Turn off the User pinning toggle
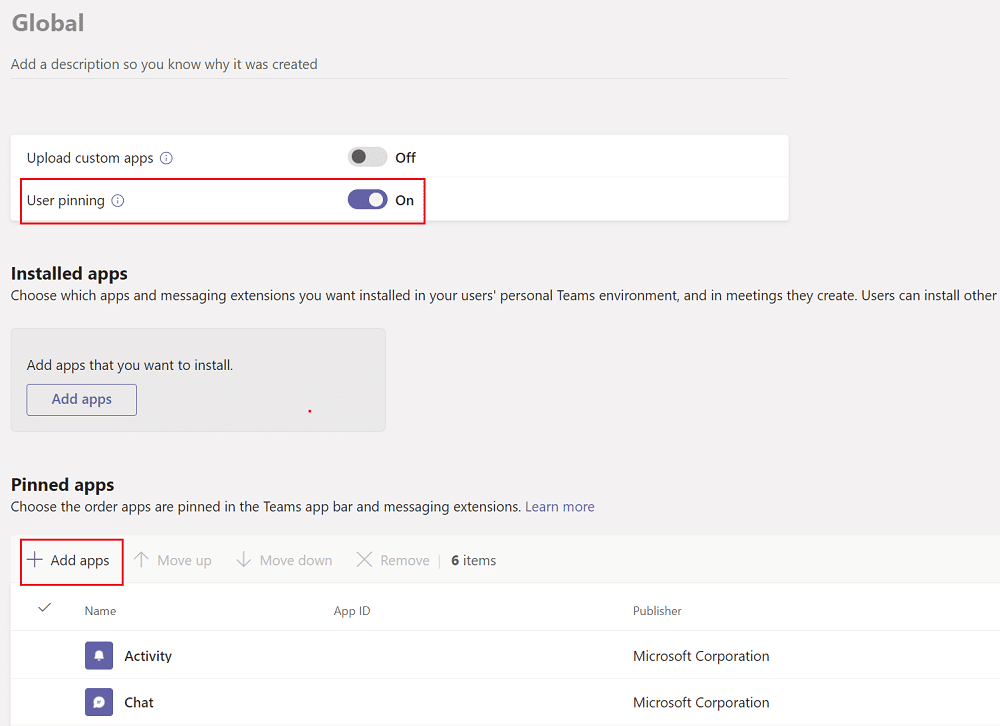The width and height of the screenshot is (1000, 726). pos(367,200)
